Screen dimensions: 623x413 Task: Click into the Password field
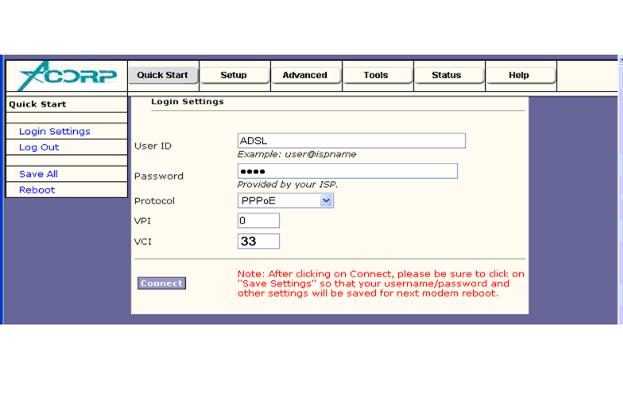347,171
